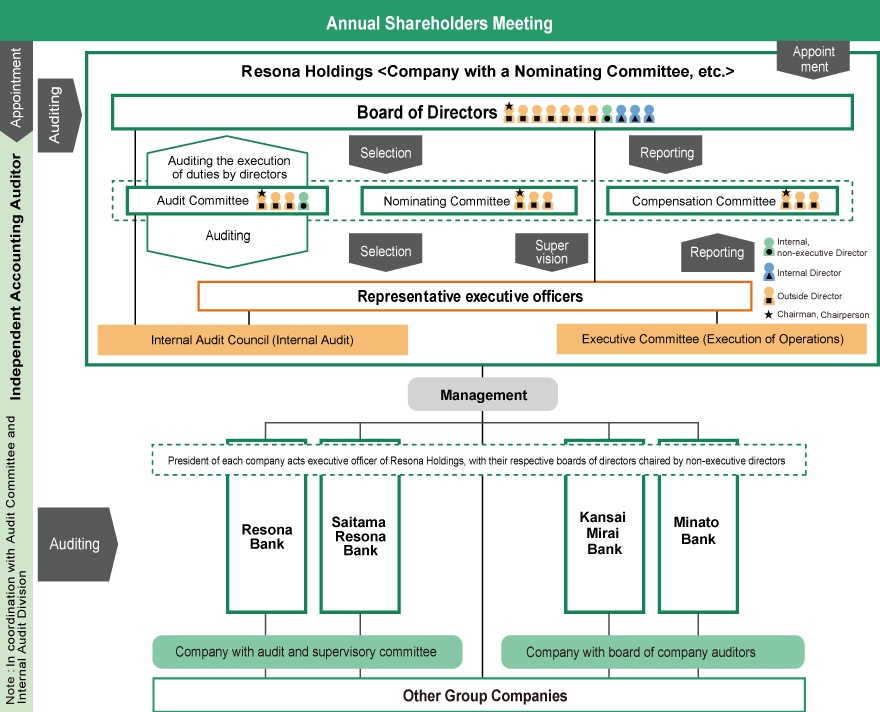
Task: Click the legend's blue Internal Director icon
Action: point(769,272)
